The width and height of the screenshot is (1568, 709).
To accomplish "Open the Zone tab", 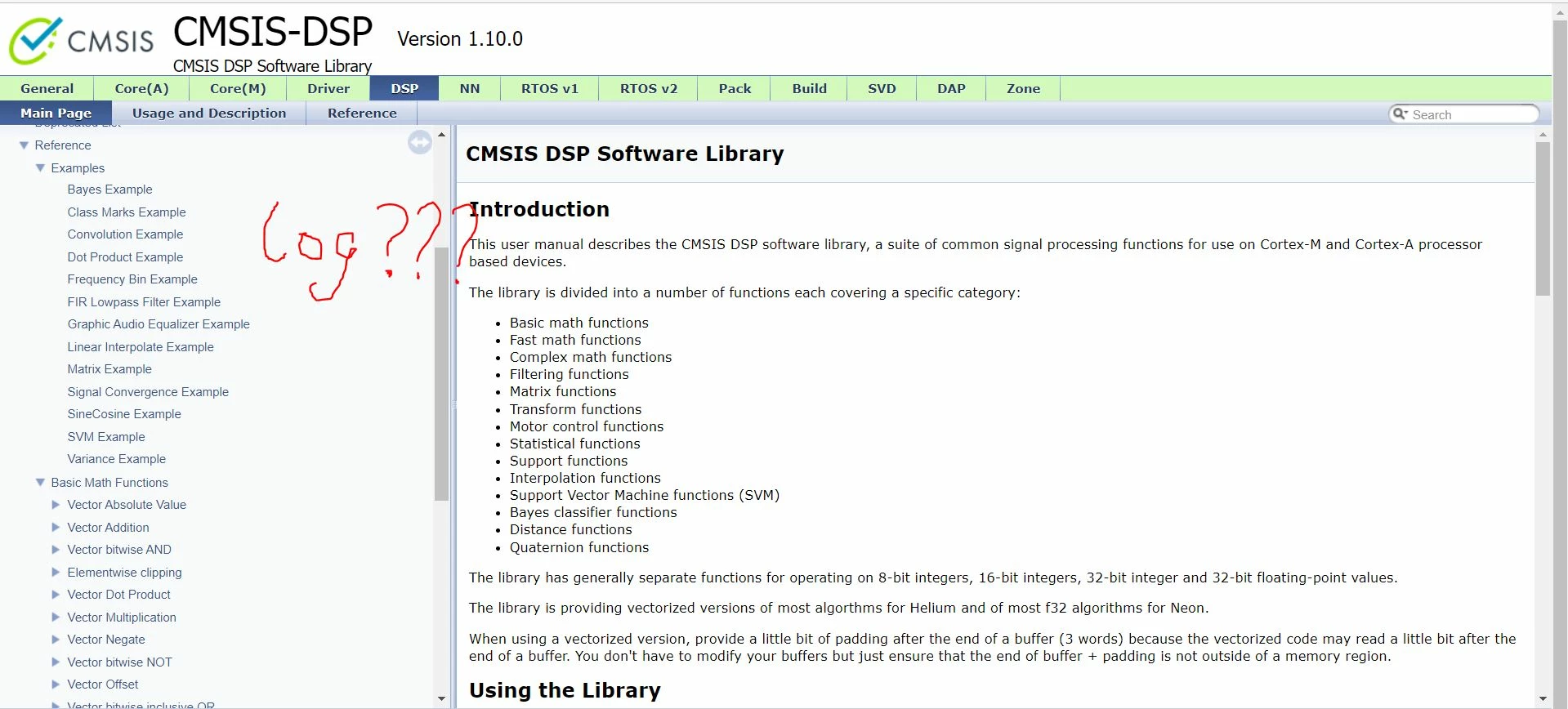I will (1023, 88).
